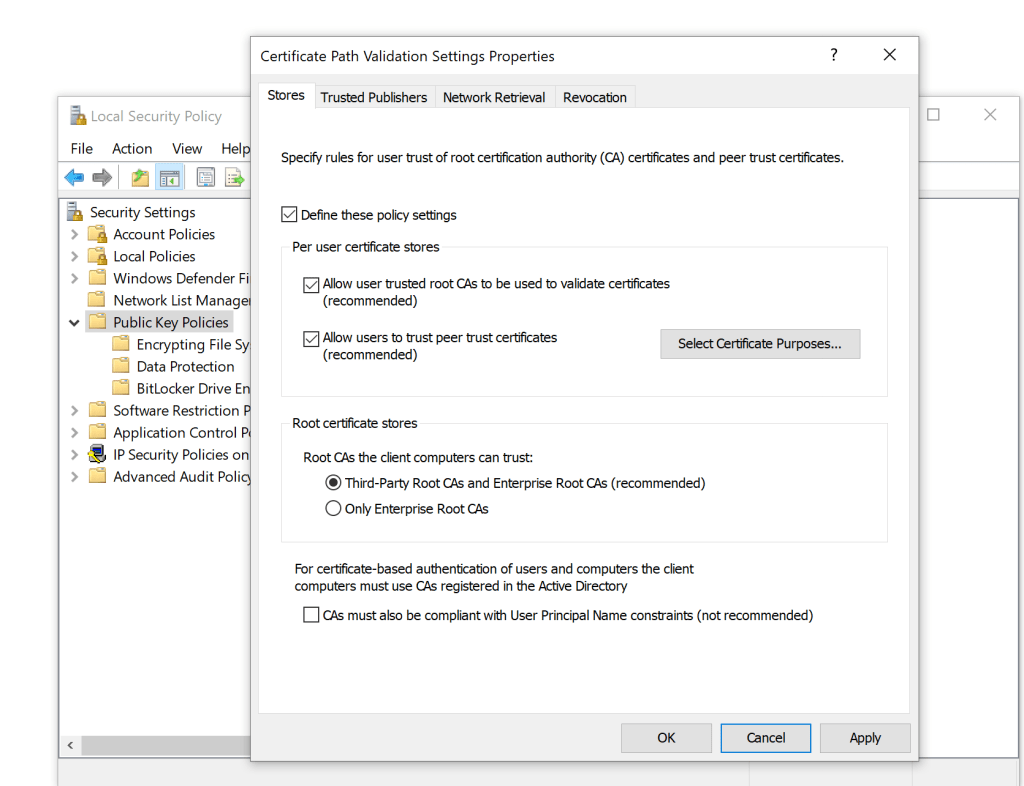The width and height of the screenshot is (1024, 786).
Task: Open the Revocation tab
Action: 594,97
